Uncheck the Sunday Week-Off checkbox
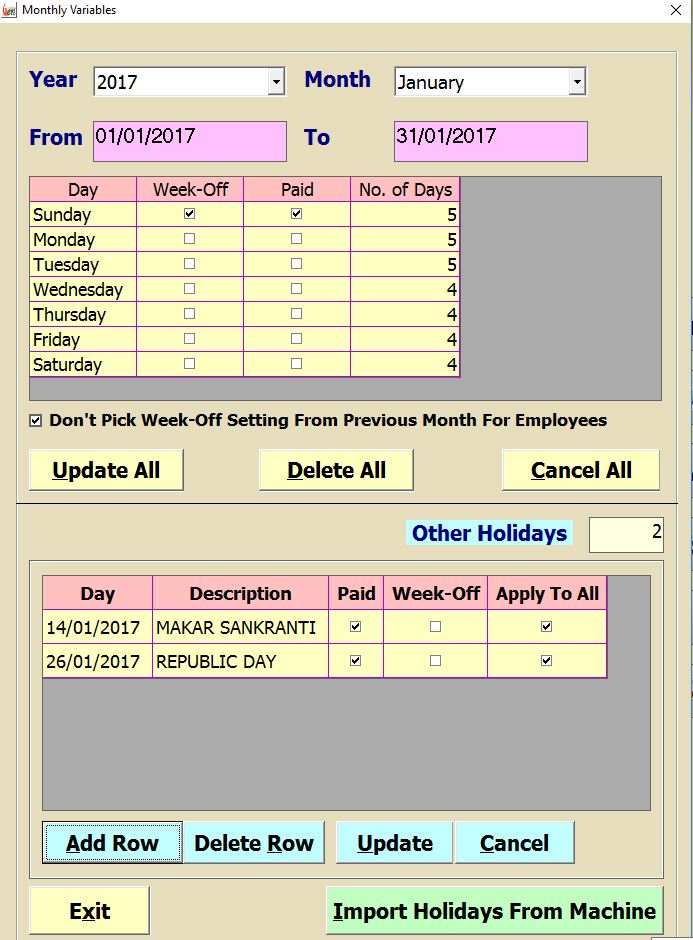This screenshot has height=940, width=693. click(x=190, y=214)
